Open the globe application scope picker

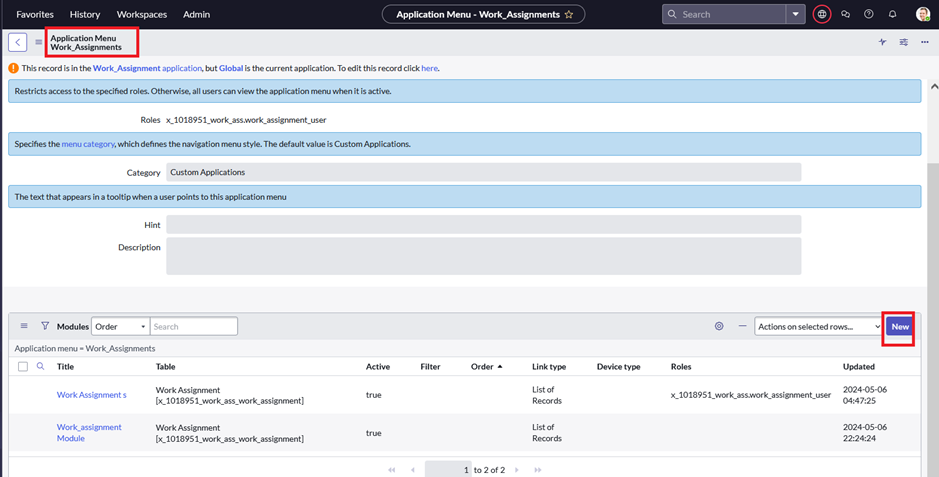[822, 14]
